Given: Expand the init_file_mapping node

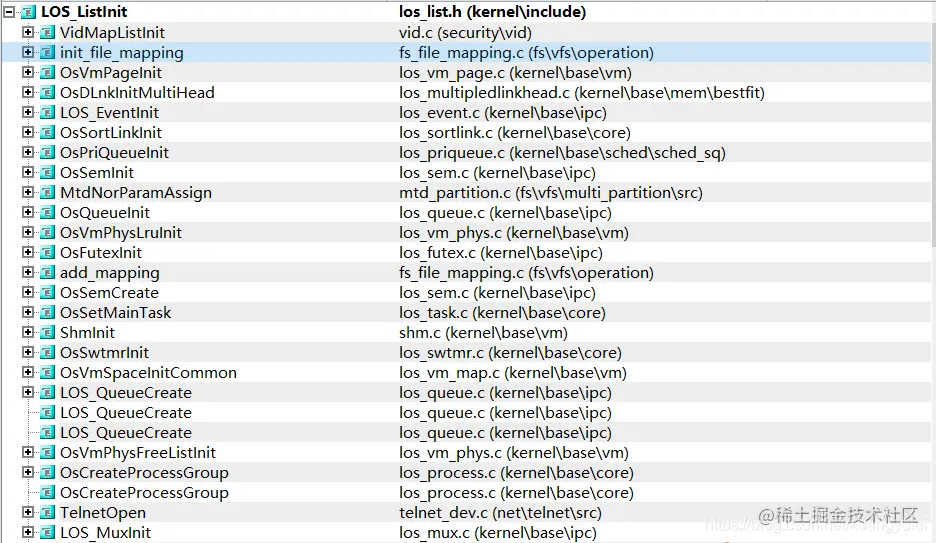Looking at the screenshot, I should tap(27, 53).
